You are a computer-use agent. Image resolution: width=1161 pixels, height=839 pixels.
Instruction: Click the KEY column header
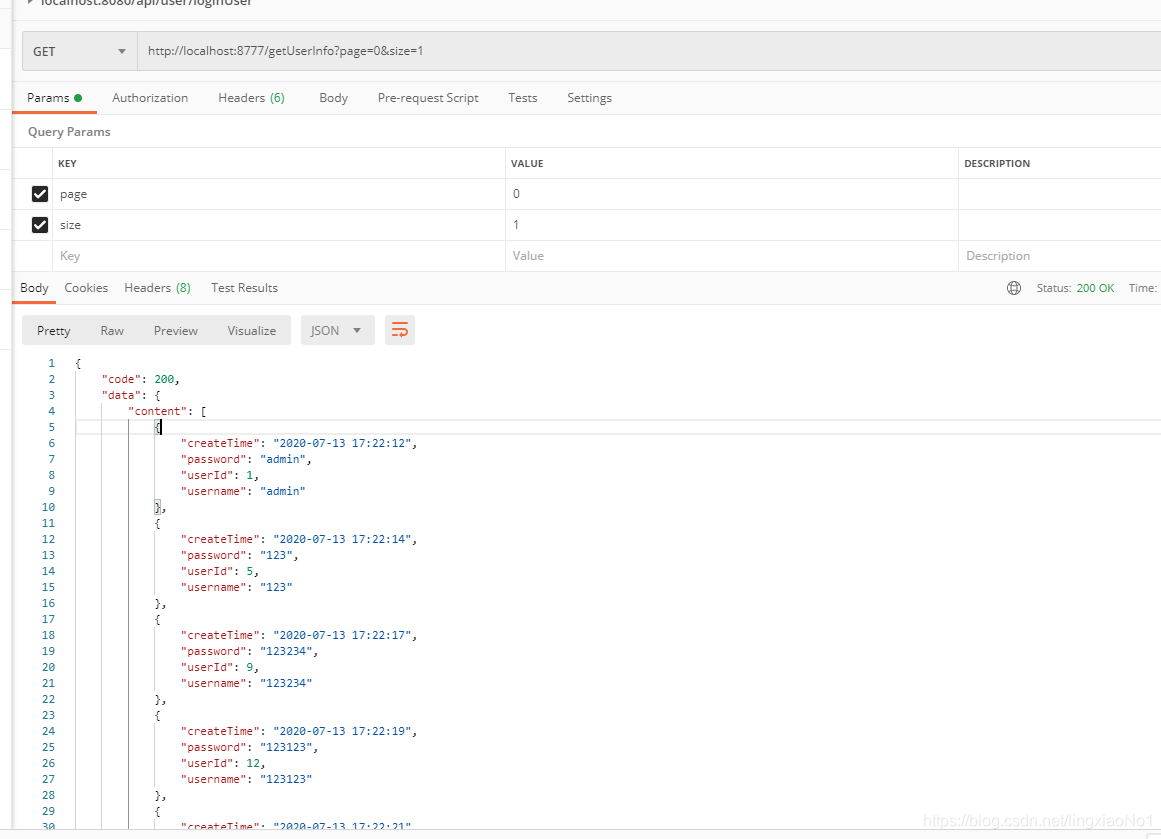pos(67,164)
